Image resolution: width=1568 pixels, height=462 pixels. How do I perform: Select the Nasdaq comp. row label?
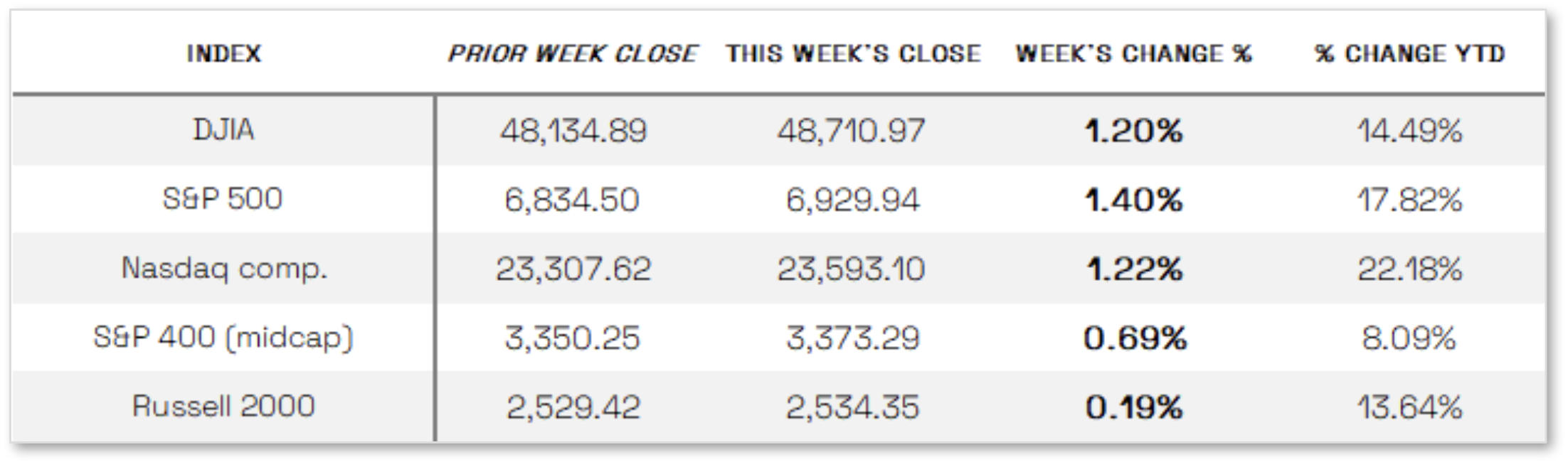[x=224, y=269]
